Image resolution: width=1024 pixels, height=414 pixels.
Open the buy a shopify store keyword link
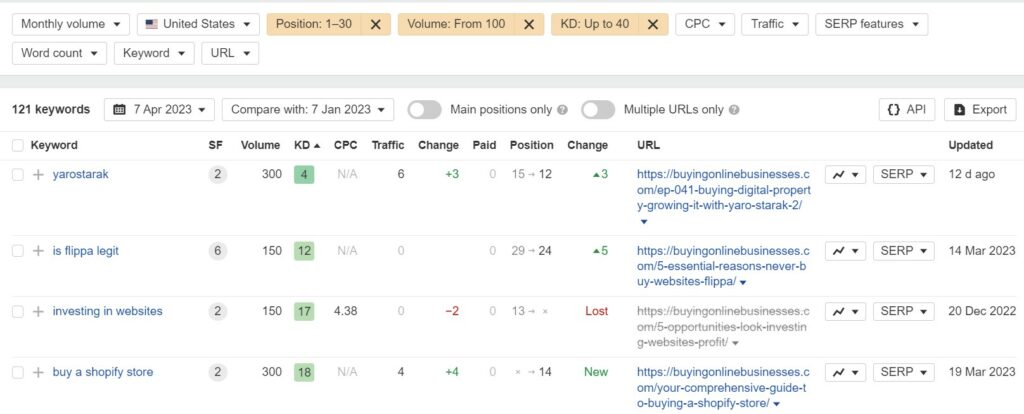[x=103, y=372]
